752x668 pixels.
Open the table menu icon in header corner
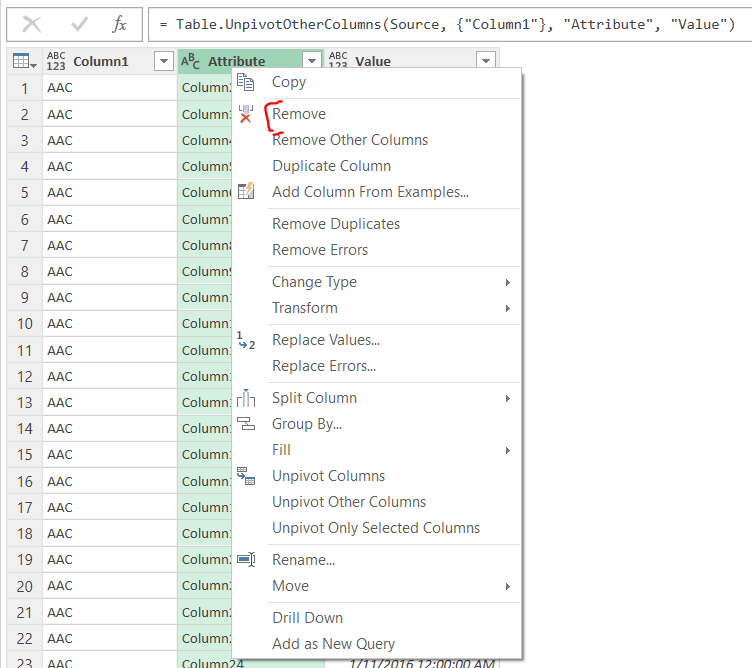(24, 61)
